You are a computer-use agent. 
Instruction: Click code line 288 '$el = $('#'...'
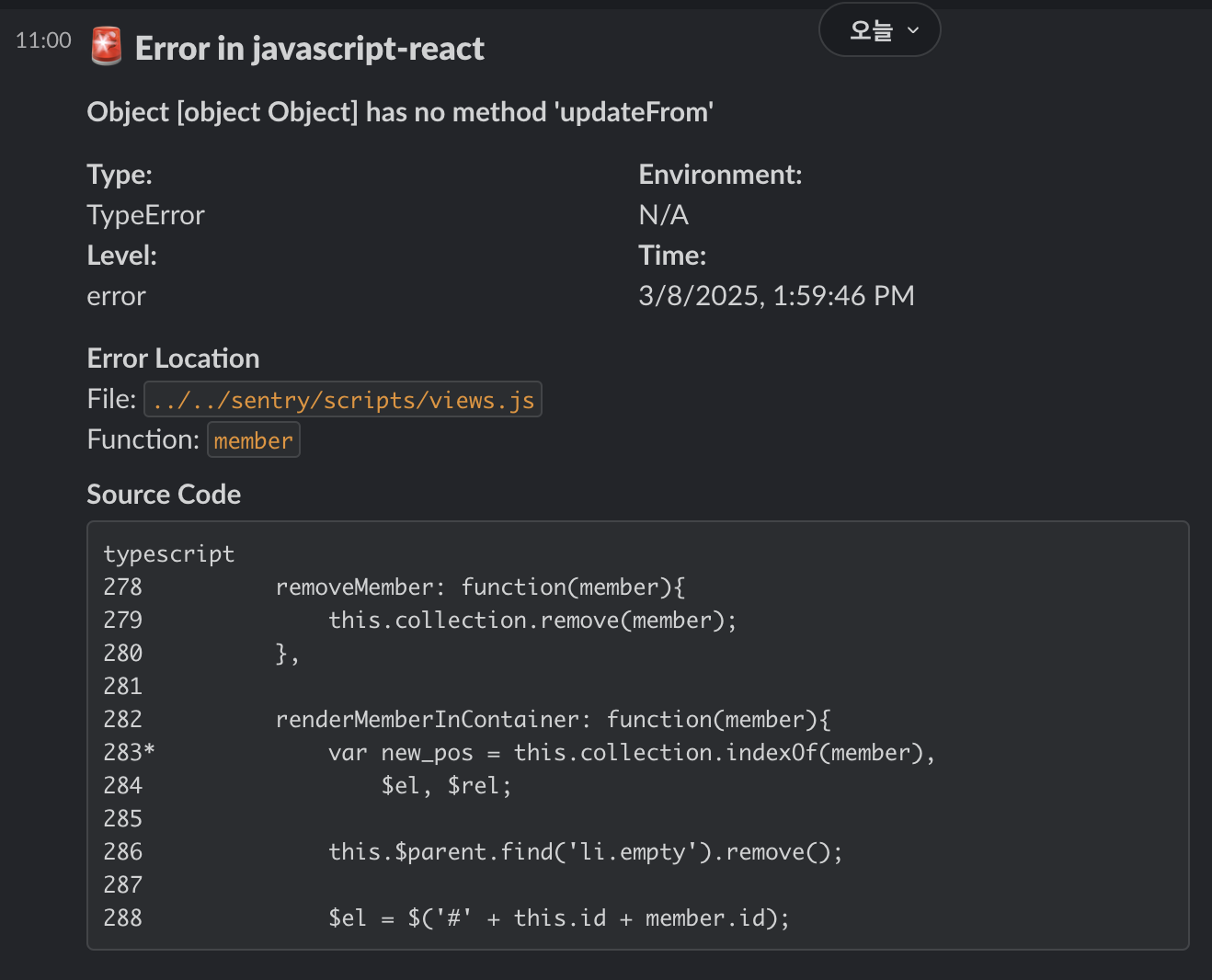click(447, 918)
